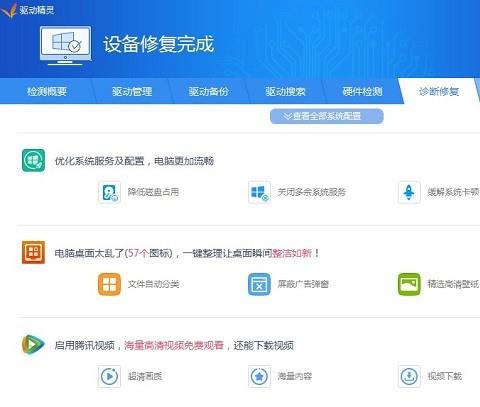Click the rocket 缓解系统卡顿 icon
Screen dimensions: 480x407
click(409, 192)
